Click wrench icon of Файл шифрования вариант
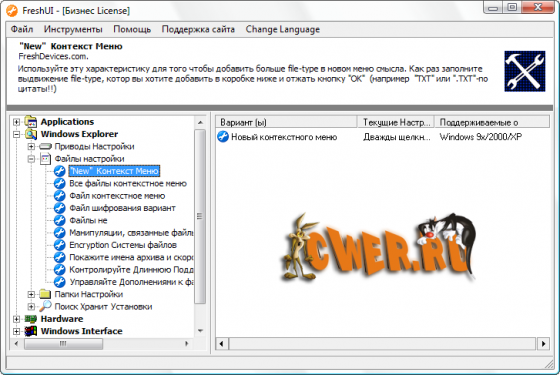 60,208
